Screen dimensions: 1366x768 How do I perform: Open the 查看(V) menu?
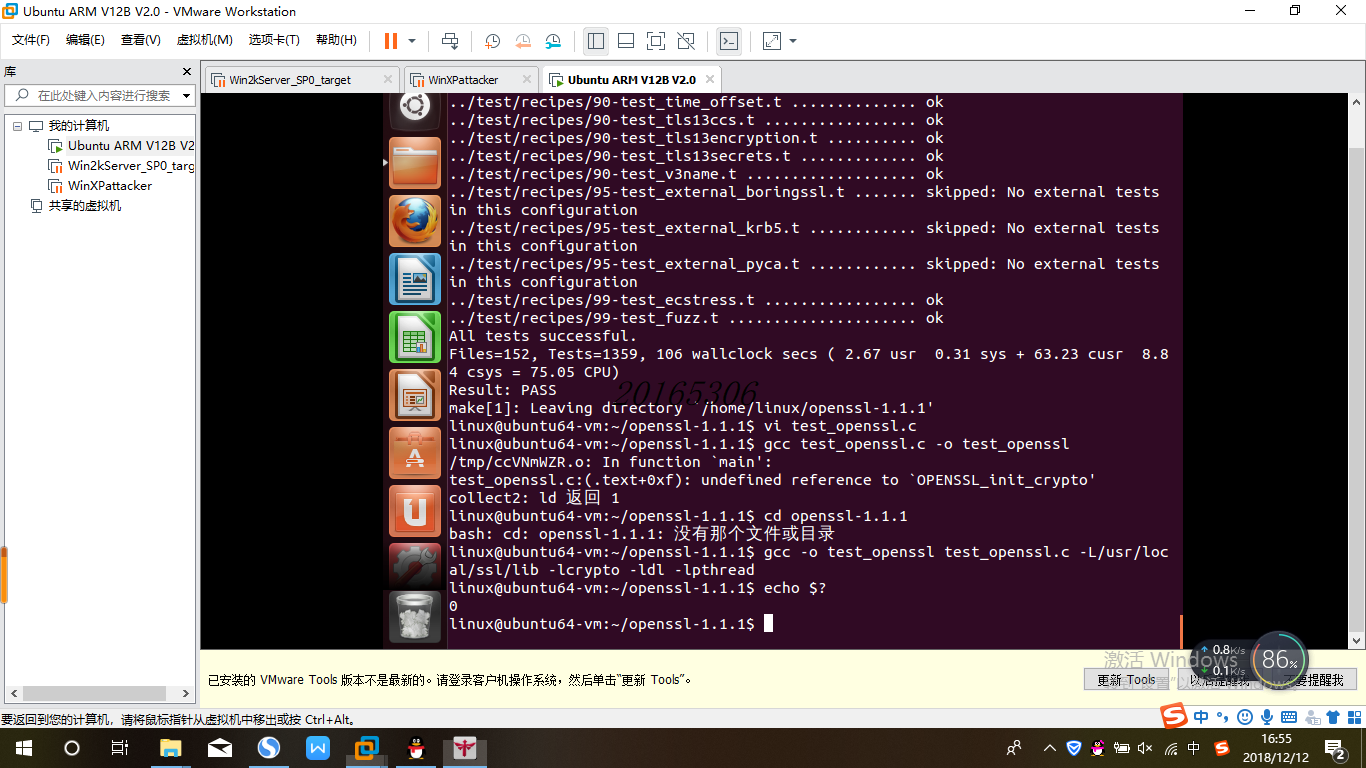point(141,40)
